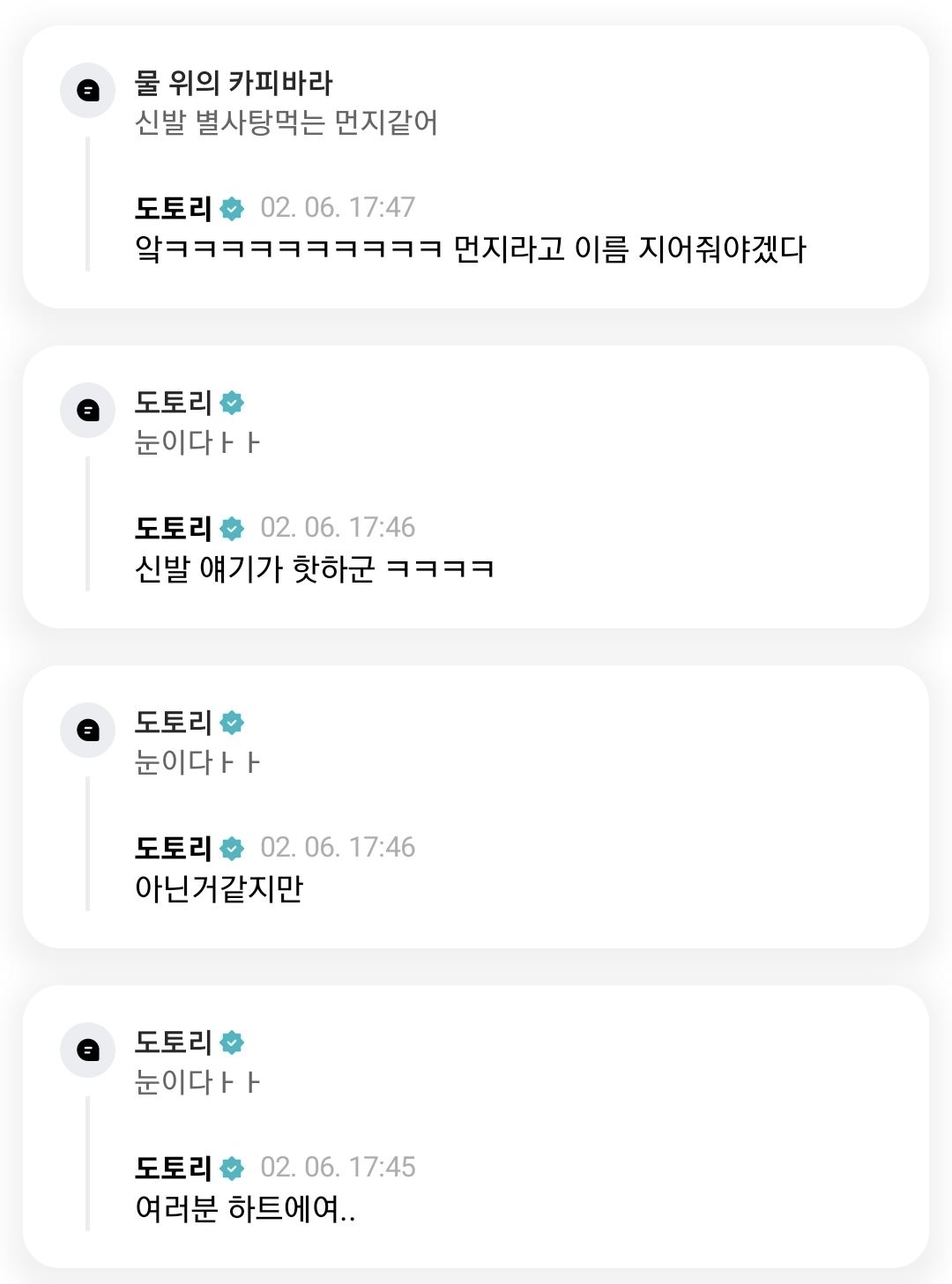The width and height of the screenshot is (952, 1284).
Task: Click the 02. 06. 17:45 timestamp
Action: (x=338, y=1168)
